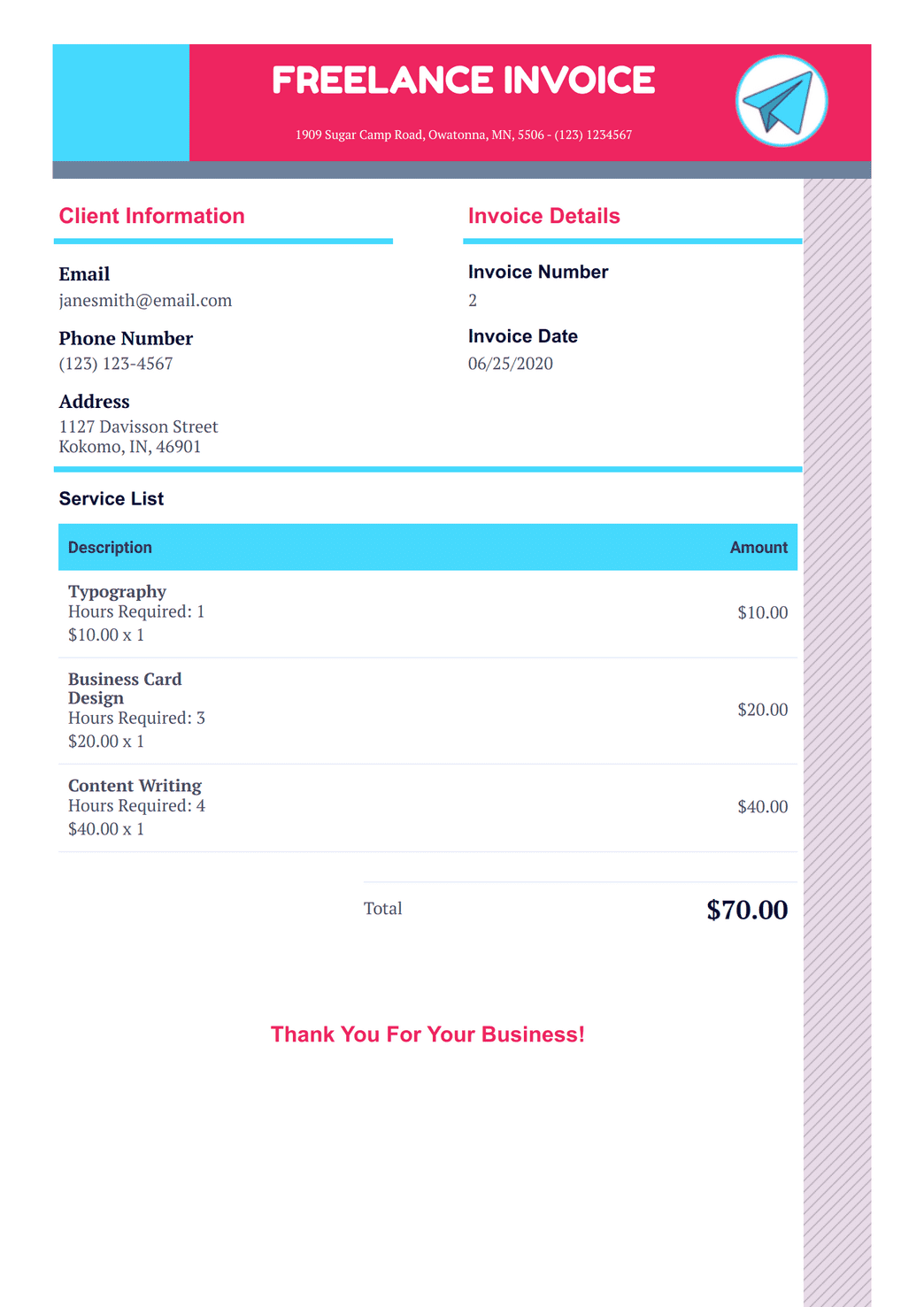Click the Amount column header
924x1307 pixels.
click(758, 548)
